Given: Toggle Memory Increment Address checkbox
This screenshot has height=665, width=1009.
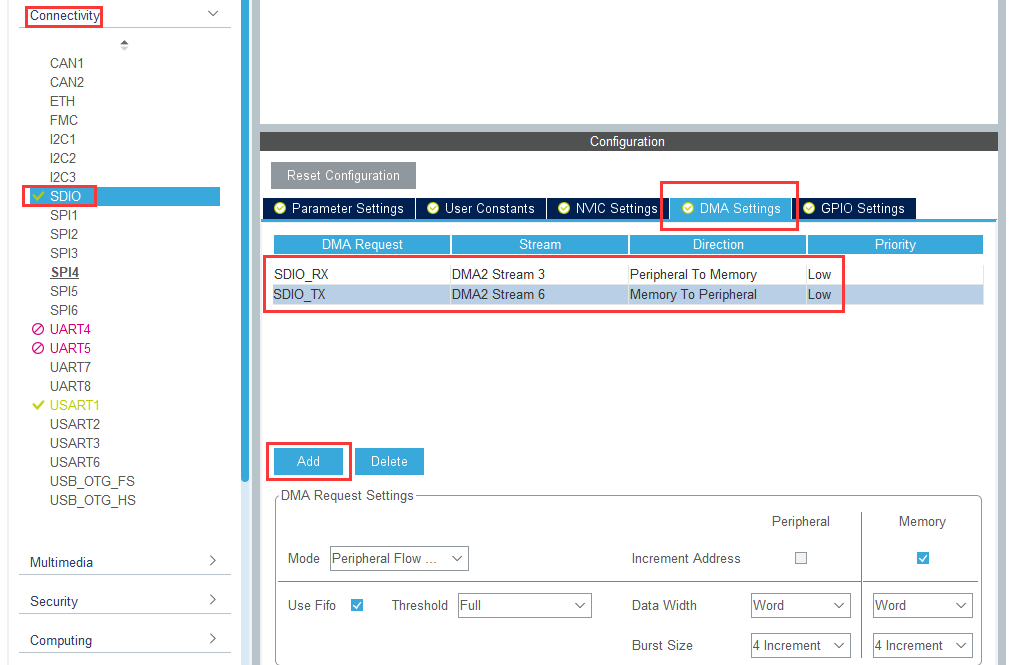Looking at the screenshot, I should click(923, 558).
